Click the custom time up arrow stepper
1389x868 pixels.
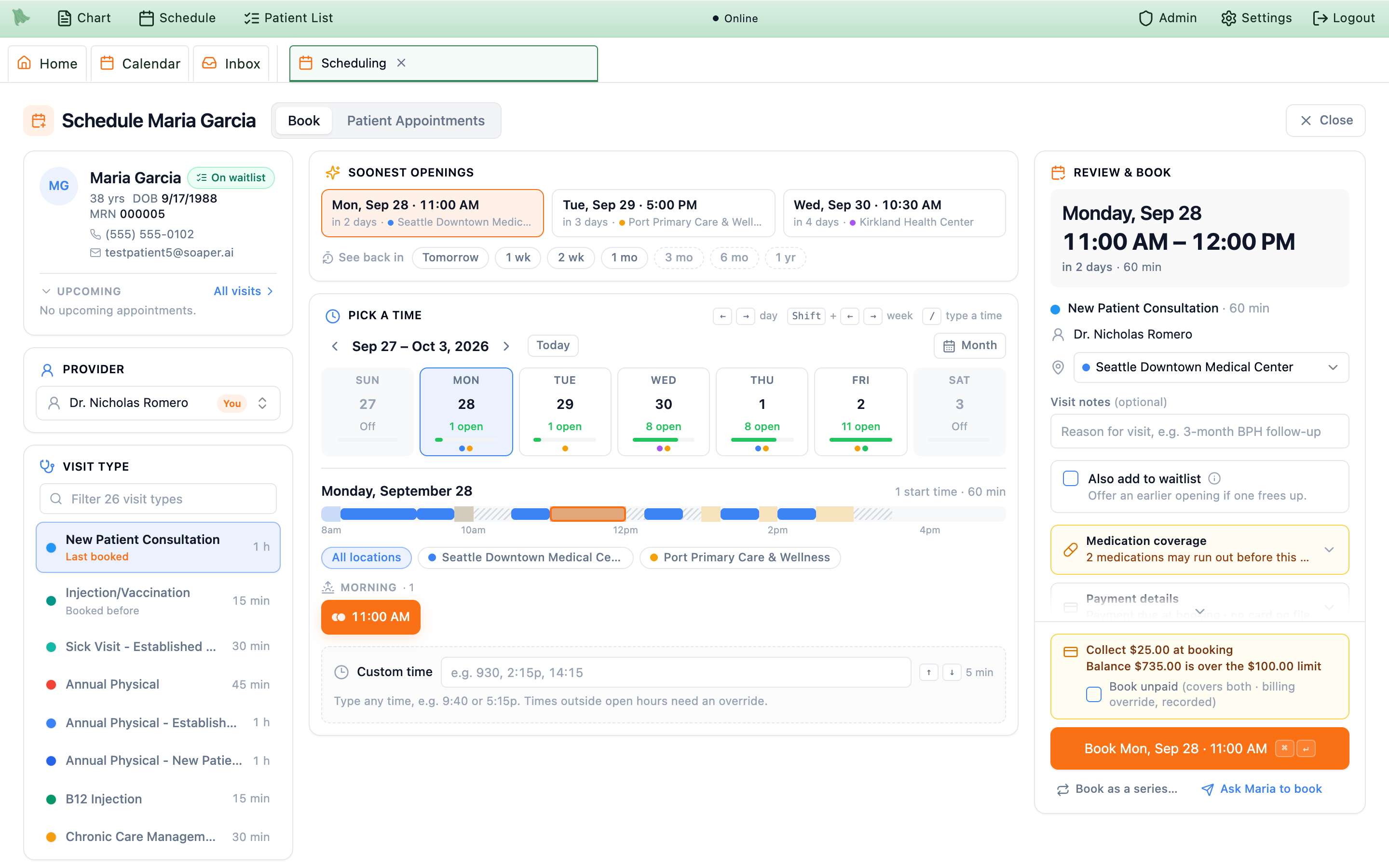(929, 672)
